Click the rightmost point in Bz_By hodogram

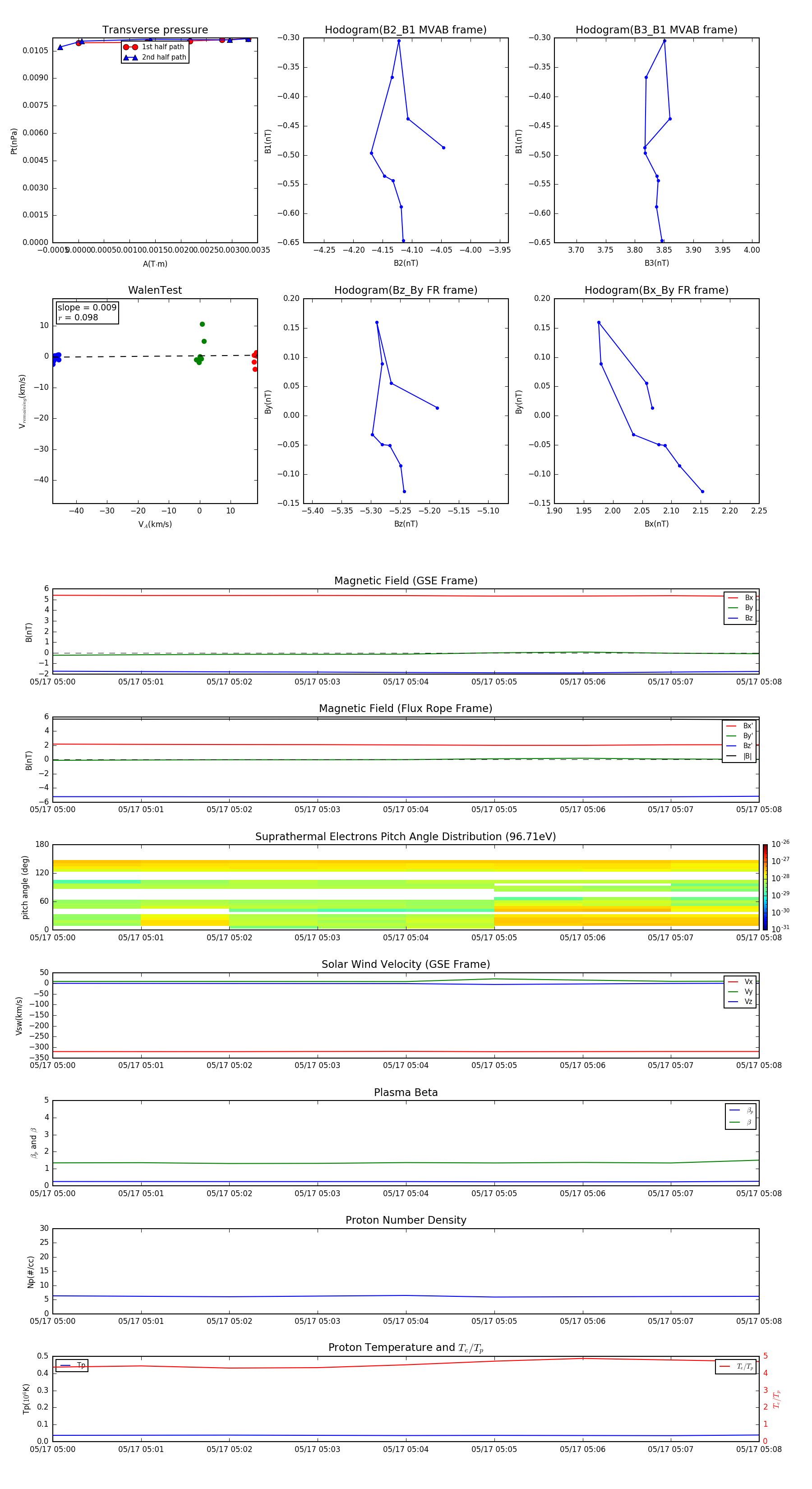tap(437, 408)
